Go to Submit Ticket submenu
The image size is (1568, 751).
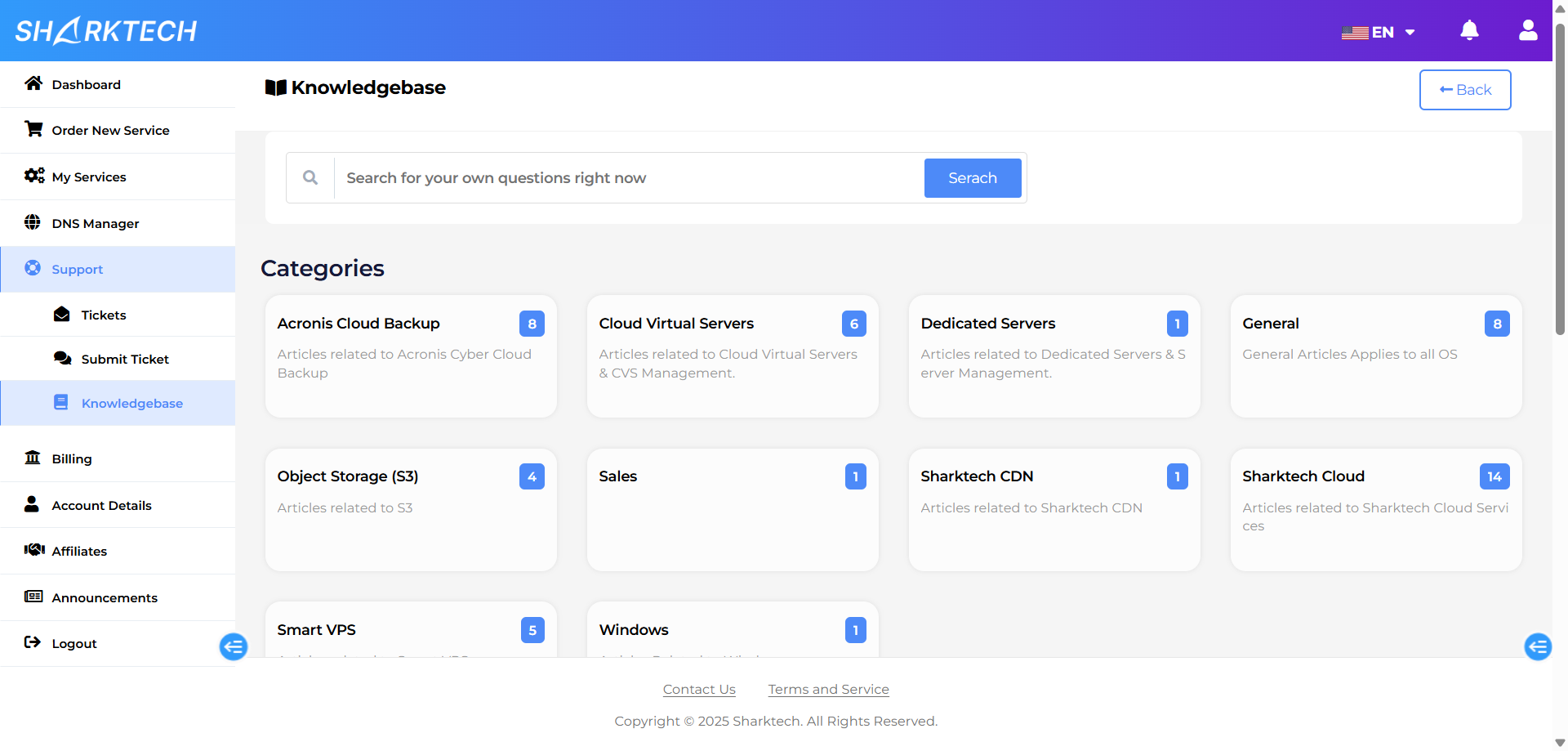118,359
